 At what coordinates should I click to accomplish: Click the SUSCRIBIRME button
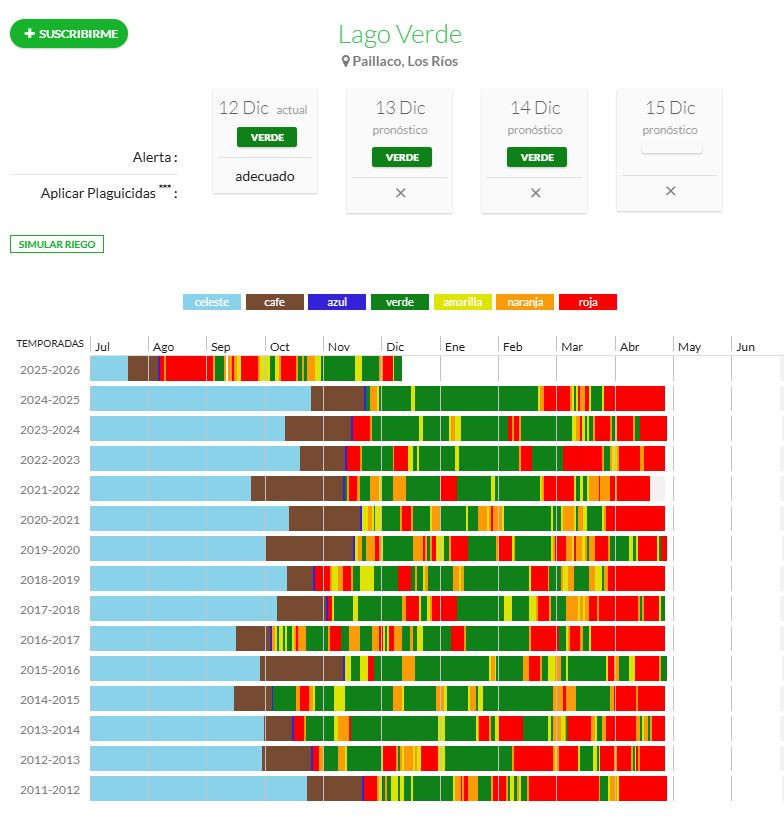pyautogui.click(x=69, y=34)
